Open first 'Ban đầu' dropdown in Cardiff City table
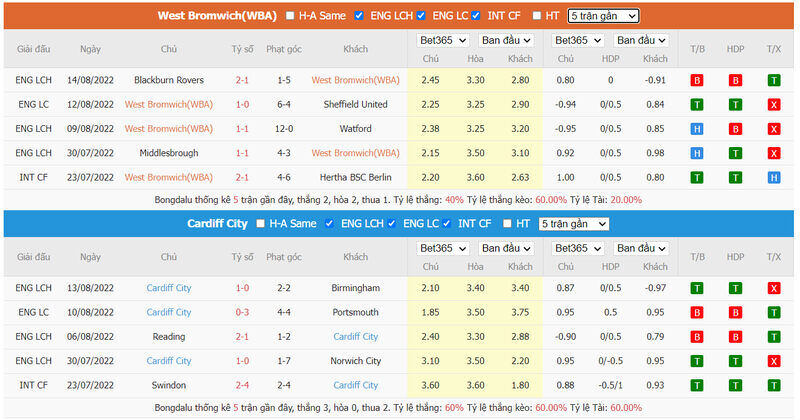The height and width of the screenshot is (420, 800). (x=506, y=249)
